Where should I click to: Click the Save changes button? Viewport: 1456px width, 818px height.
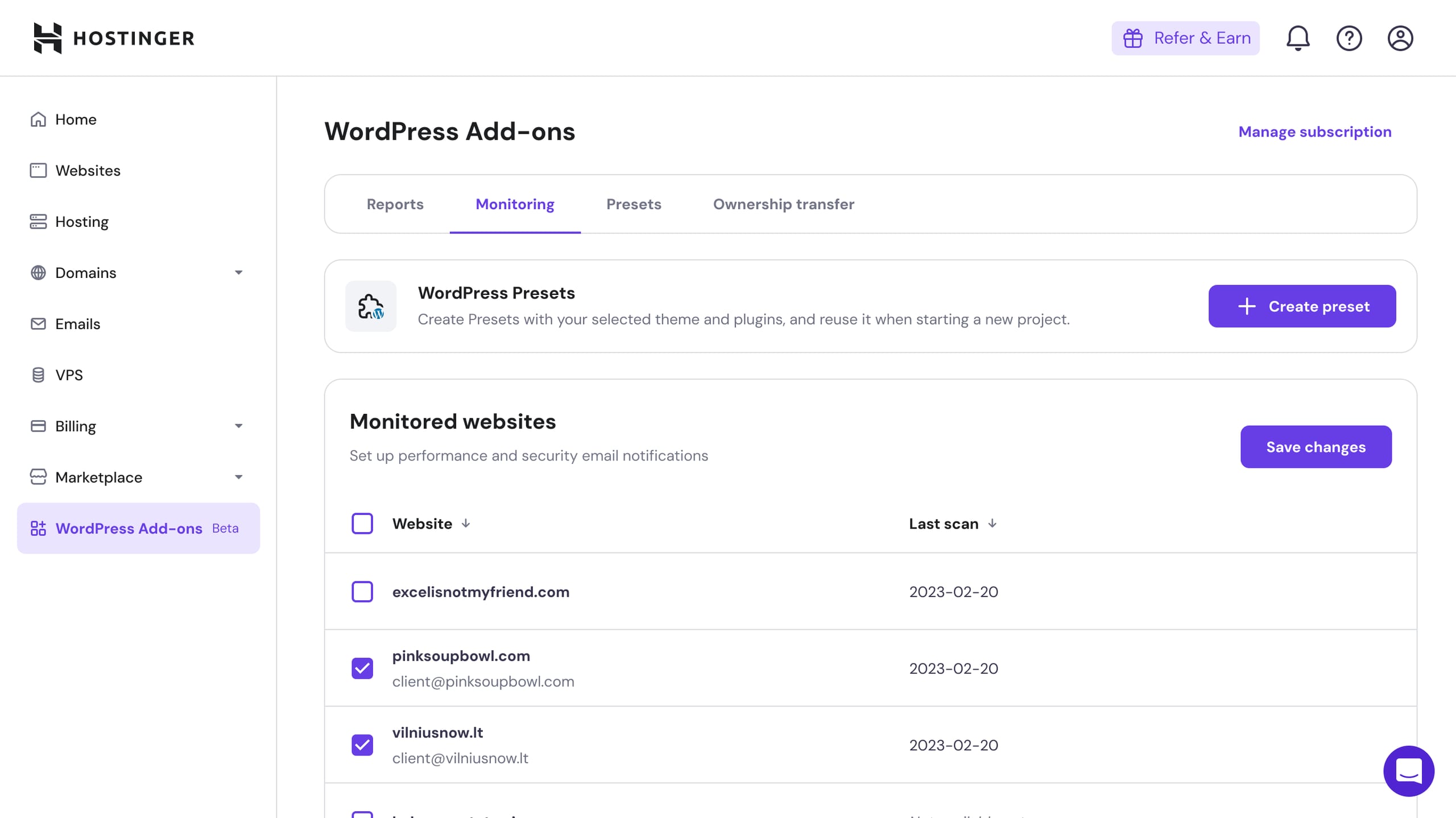pyautogui.click(x=1316, y=447)
